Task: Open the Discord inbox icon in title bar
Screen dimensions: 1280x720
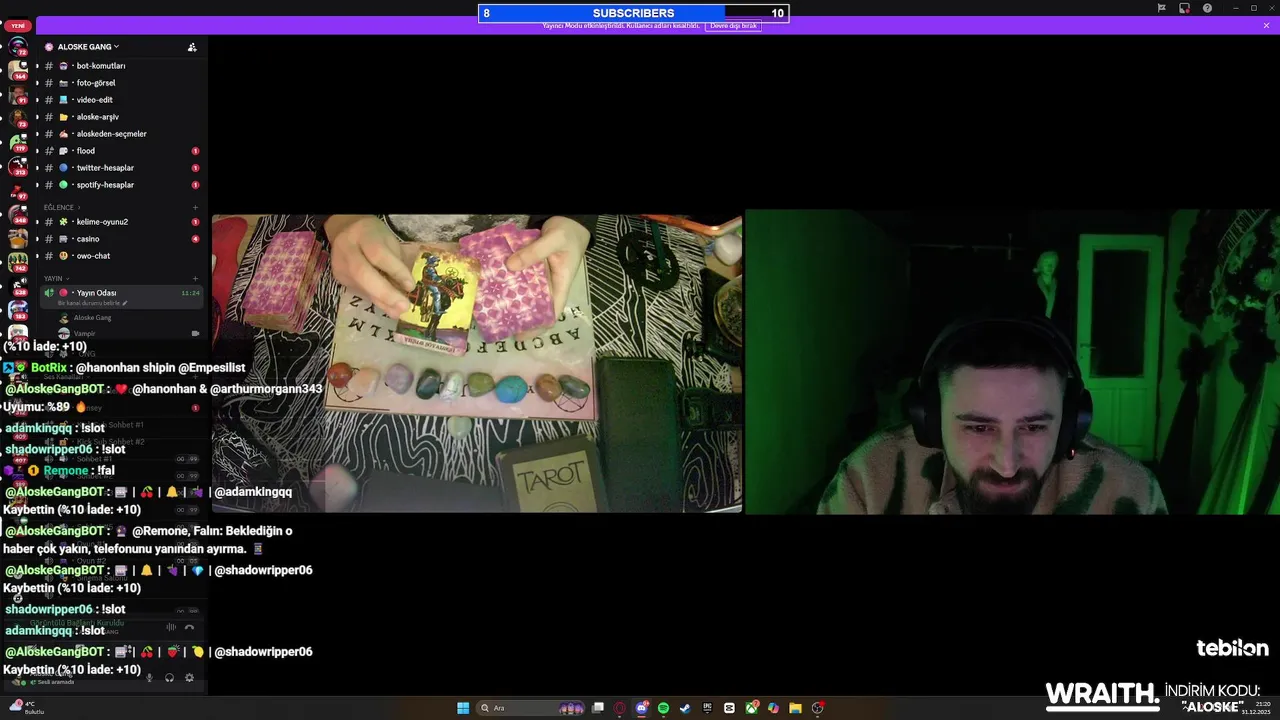Action: point(1185,8)
